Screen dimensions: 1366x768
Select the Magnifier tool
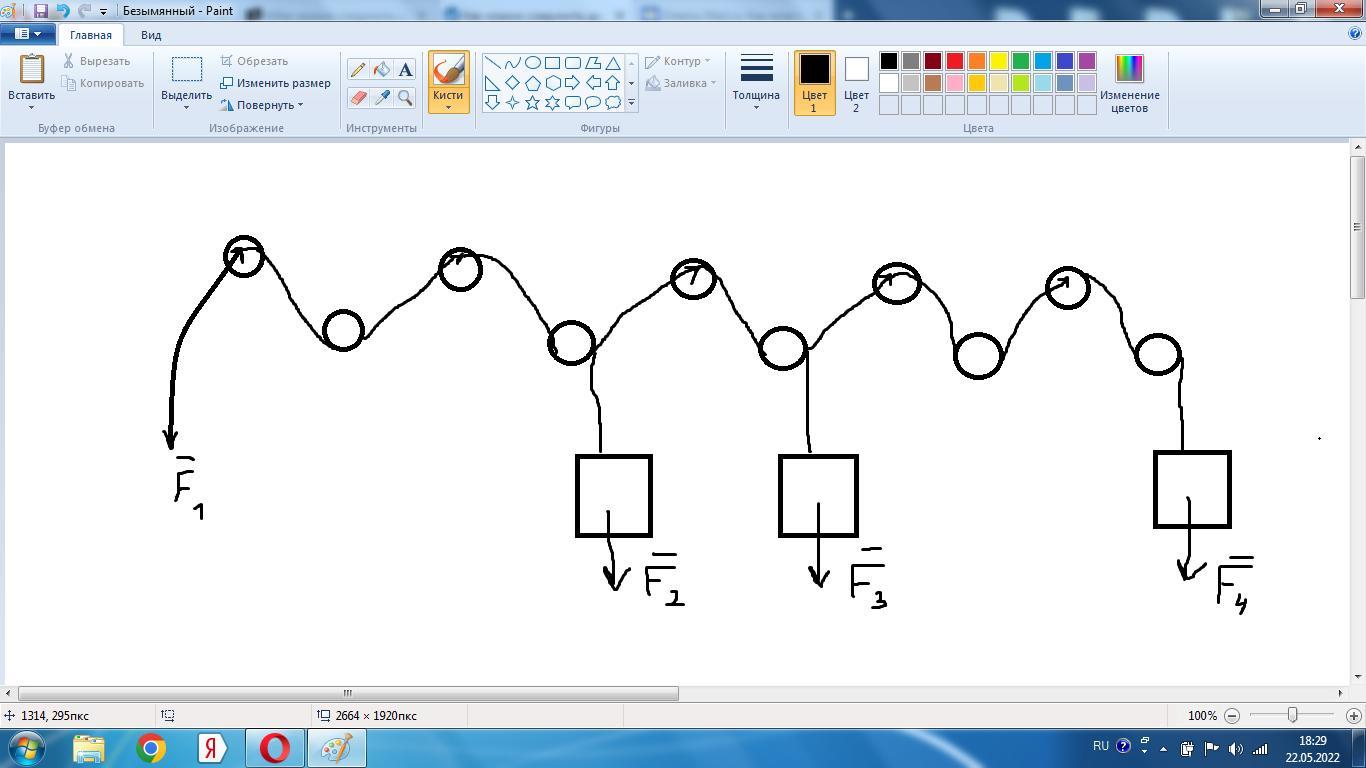[x=405, y=97]
